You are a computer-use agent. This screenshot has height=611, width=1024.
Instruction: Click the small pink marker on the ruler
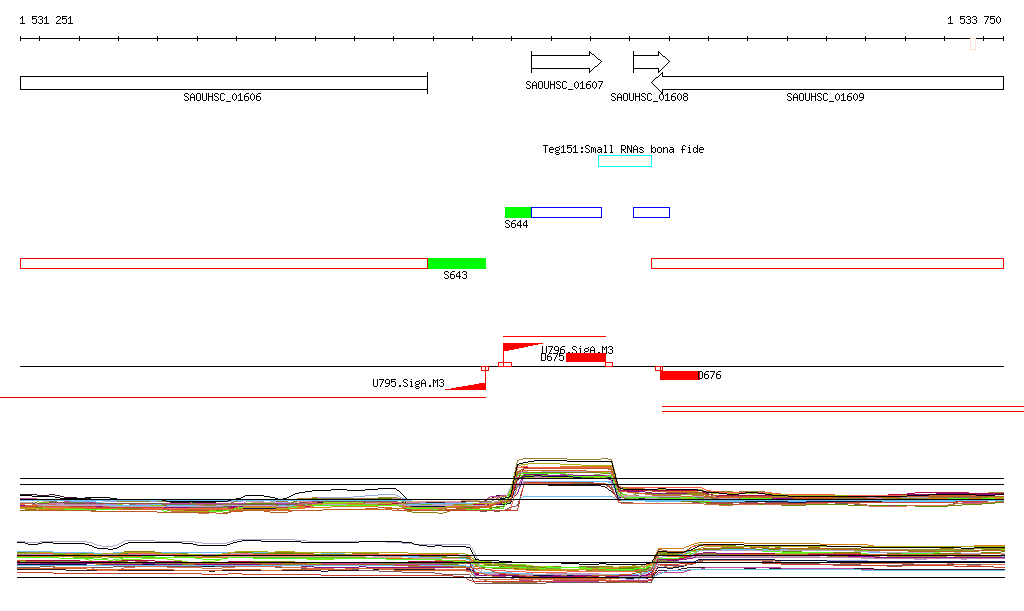(973, 43)
